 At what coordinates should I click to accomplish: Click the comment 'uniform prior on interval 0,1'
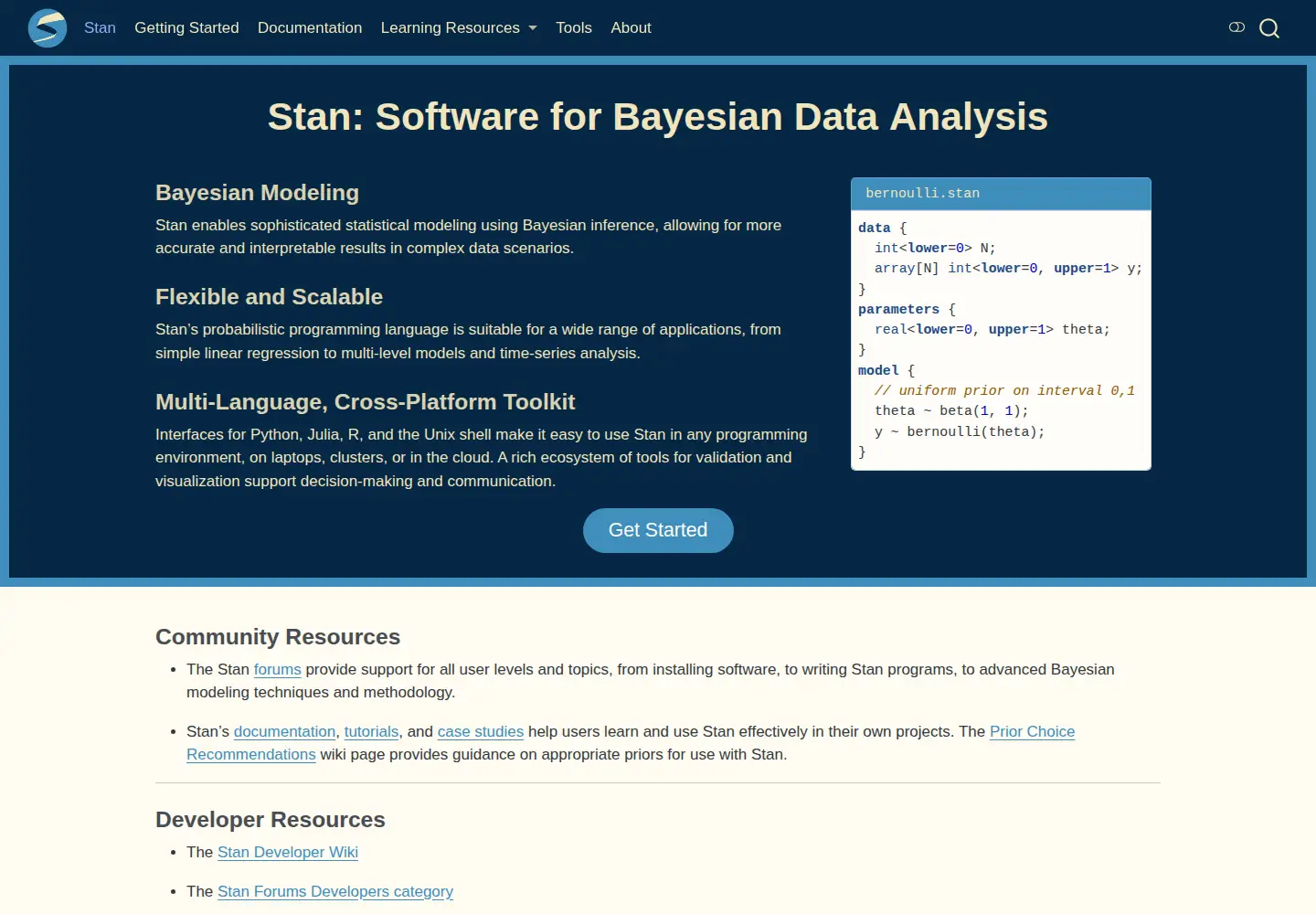point(1004,390)
